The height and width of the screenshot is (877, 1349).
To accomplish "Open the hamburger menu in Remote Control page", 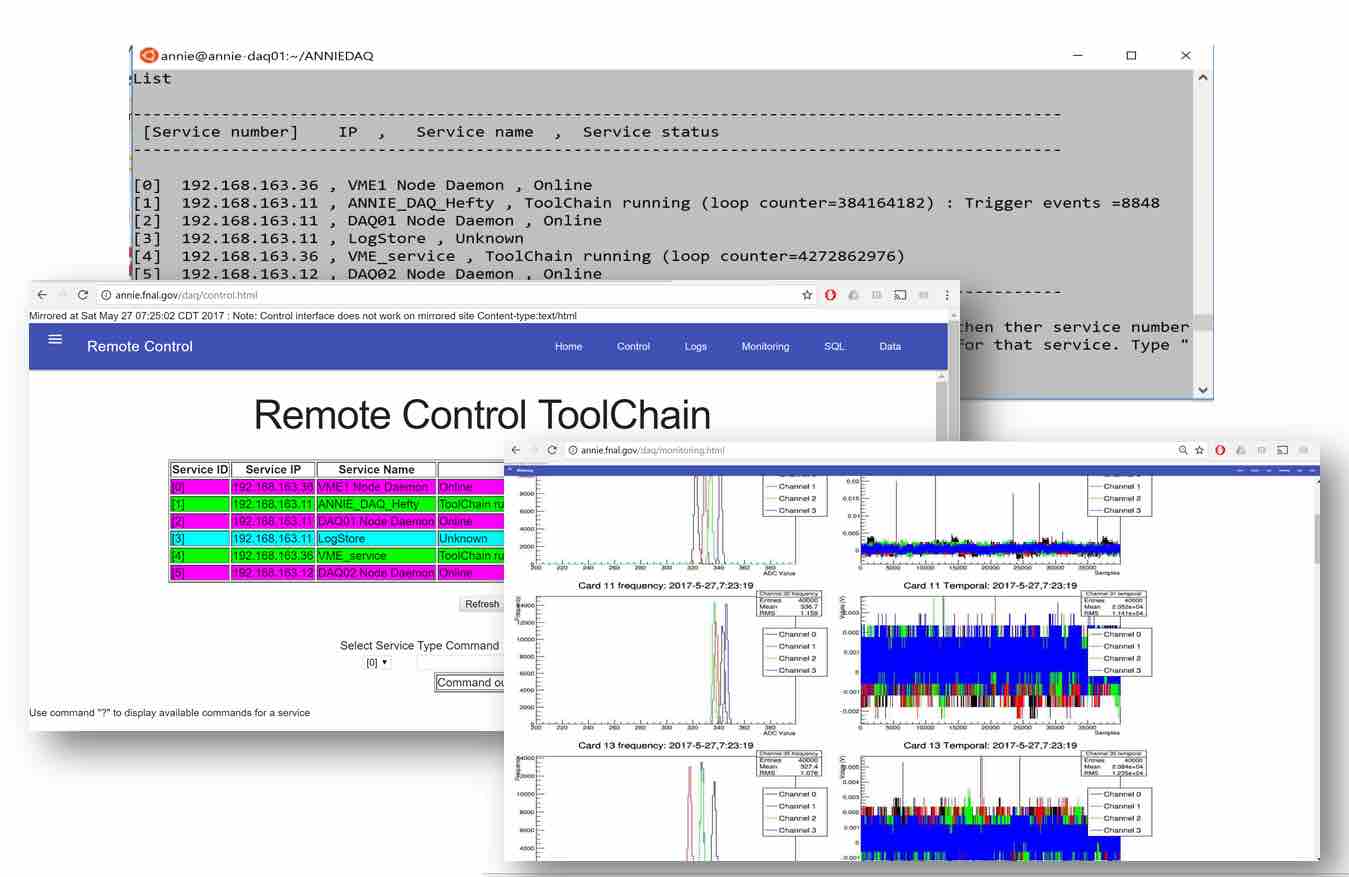I will (55, 339).
